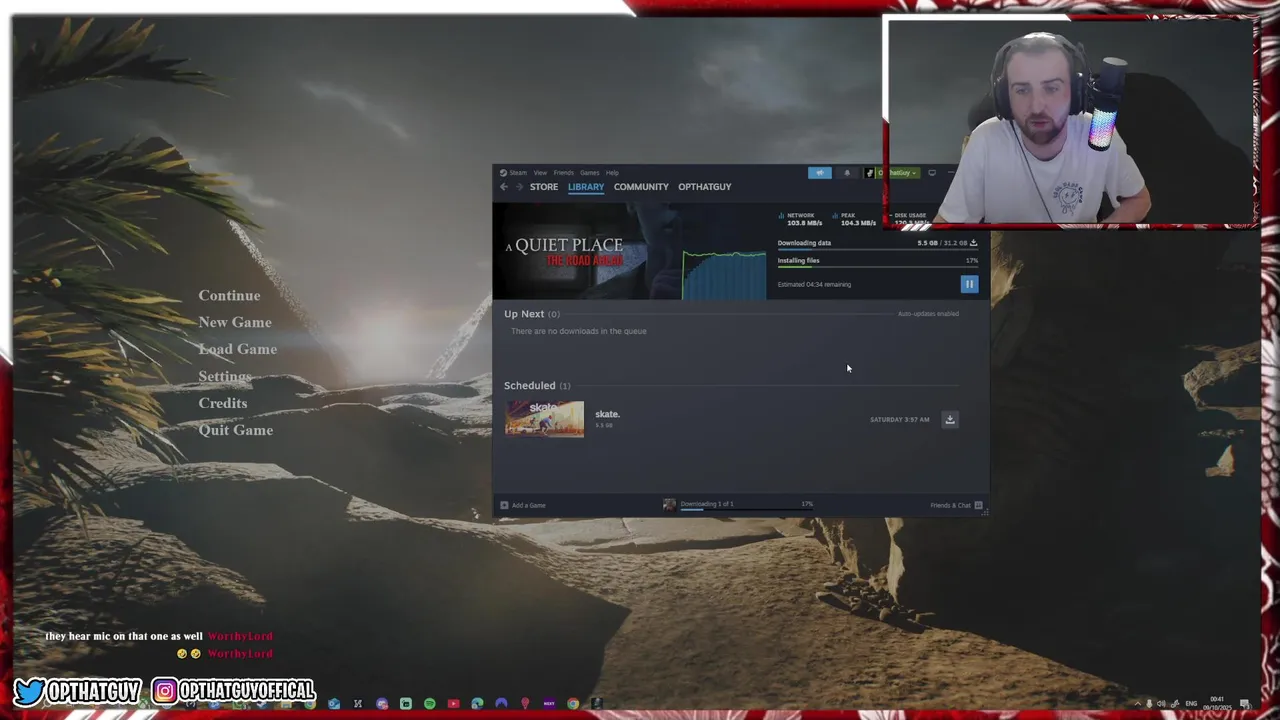Open Friends & Chat
The width and height of the screenshot is (1280, 720).
956,505
